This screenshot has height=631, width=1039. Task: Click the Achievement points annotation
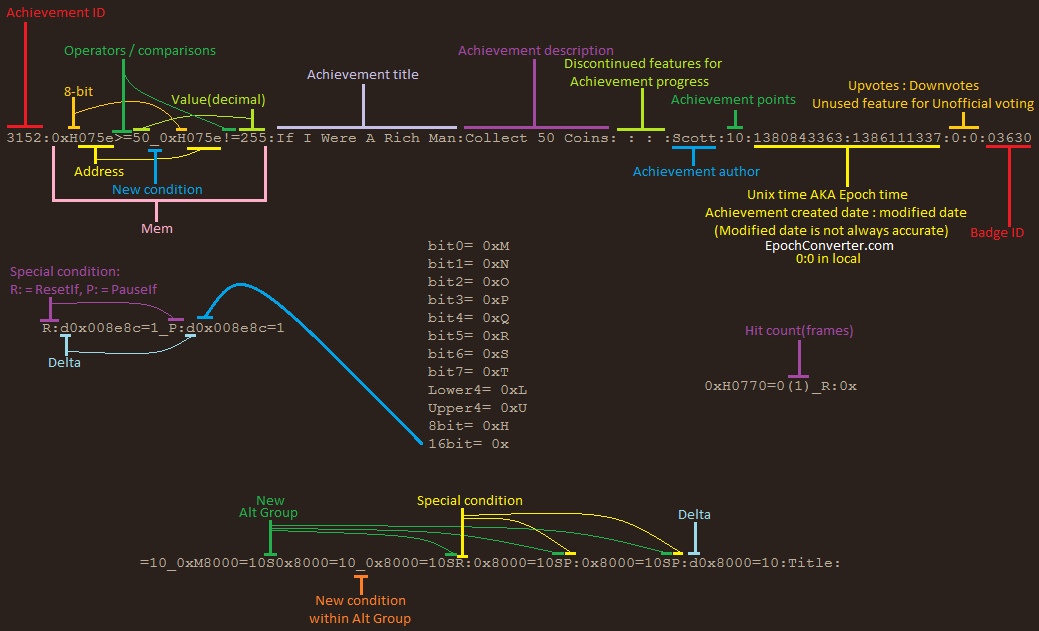(x=733, y=99)
